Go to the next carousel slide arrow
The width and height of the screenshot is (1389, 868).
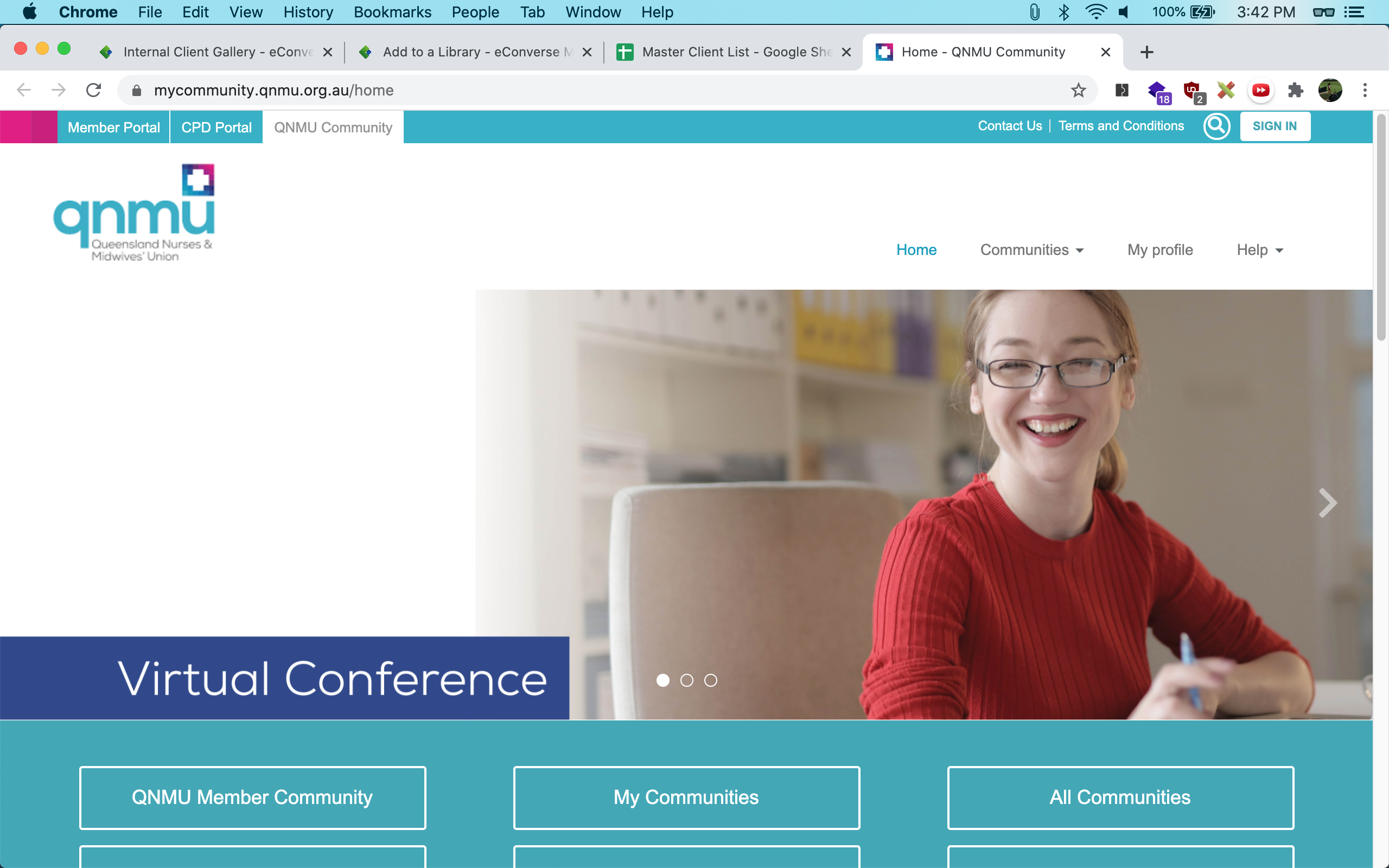[1327, 503]
